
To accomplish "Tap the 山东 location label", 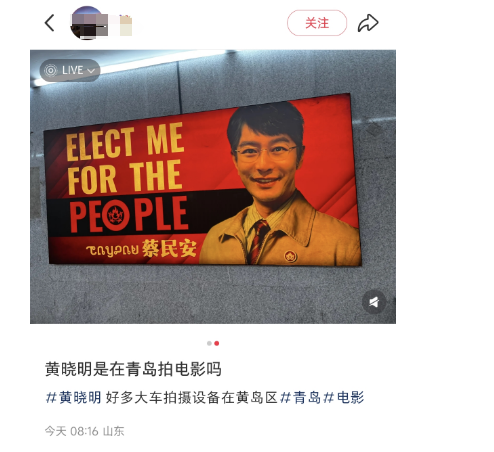I will (x=114, y=431).
